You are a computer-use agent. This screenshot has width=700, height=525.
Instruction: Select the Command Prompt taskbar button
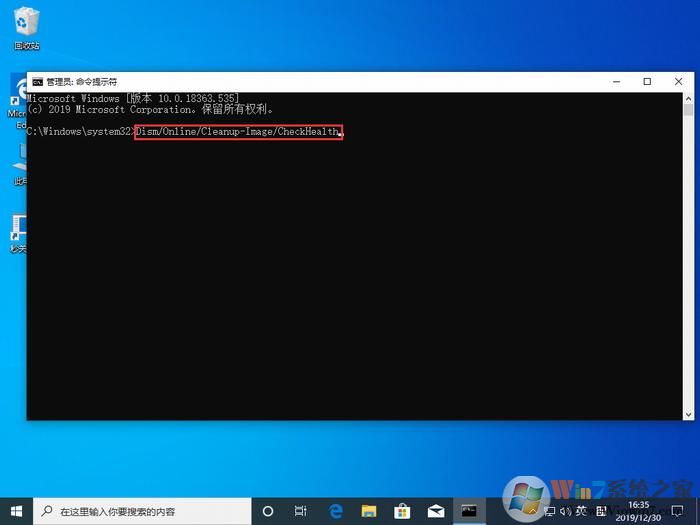(468, 510)
